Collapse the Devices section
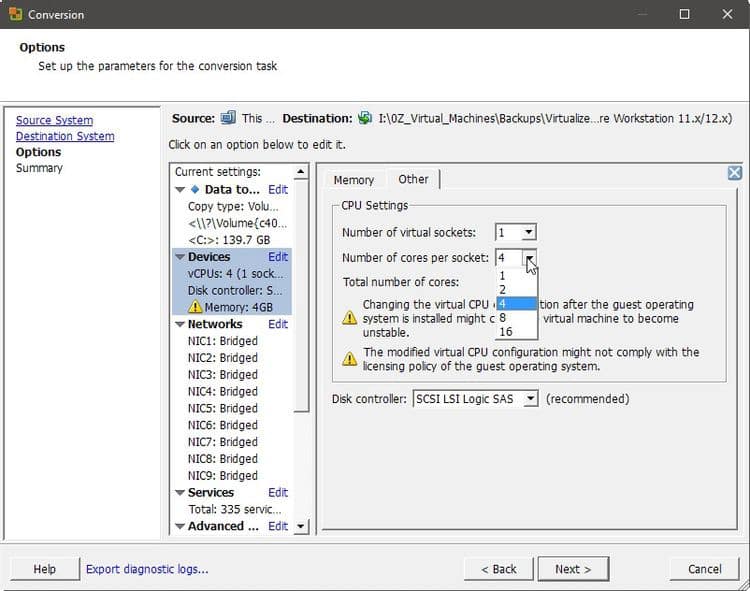This screenshot has height=591, width=750. coord(180,257)
